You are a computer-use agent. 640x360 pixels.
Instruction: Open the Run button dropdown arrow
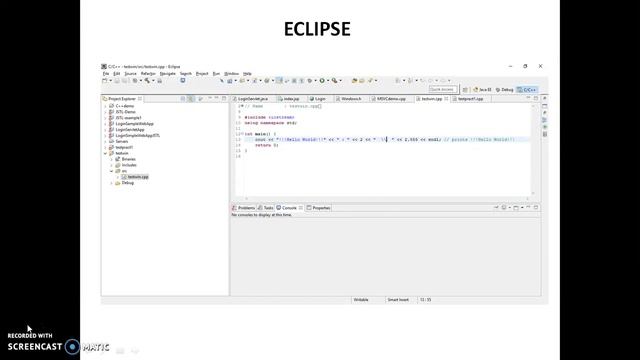328,81
